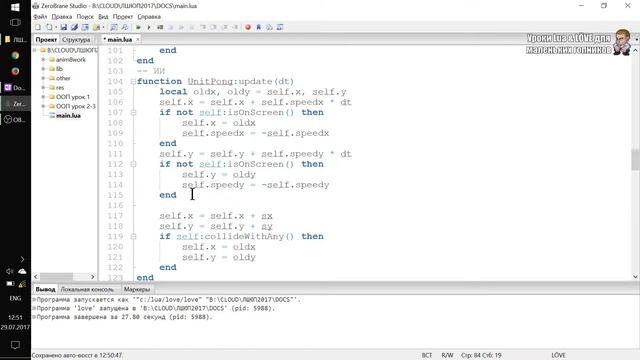The height and width of the screenshot is (360, 640).
Task: Click the LÖVE interpreter status bar field
Action: (x=558, y=356)
